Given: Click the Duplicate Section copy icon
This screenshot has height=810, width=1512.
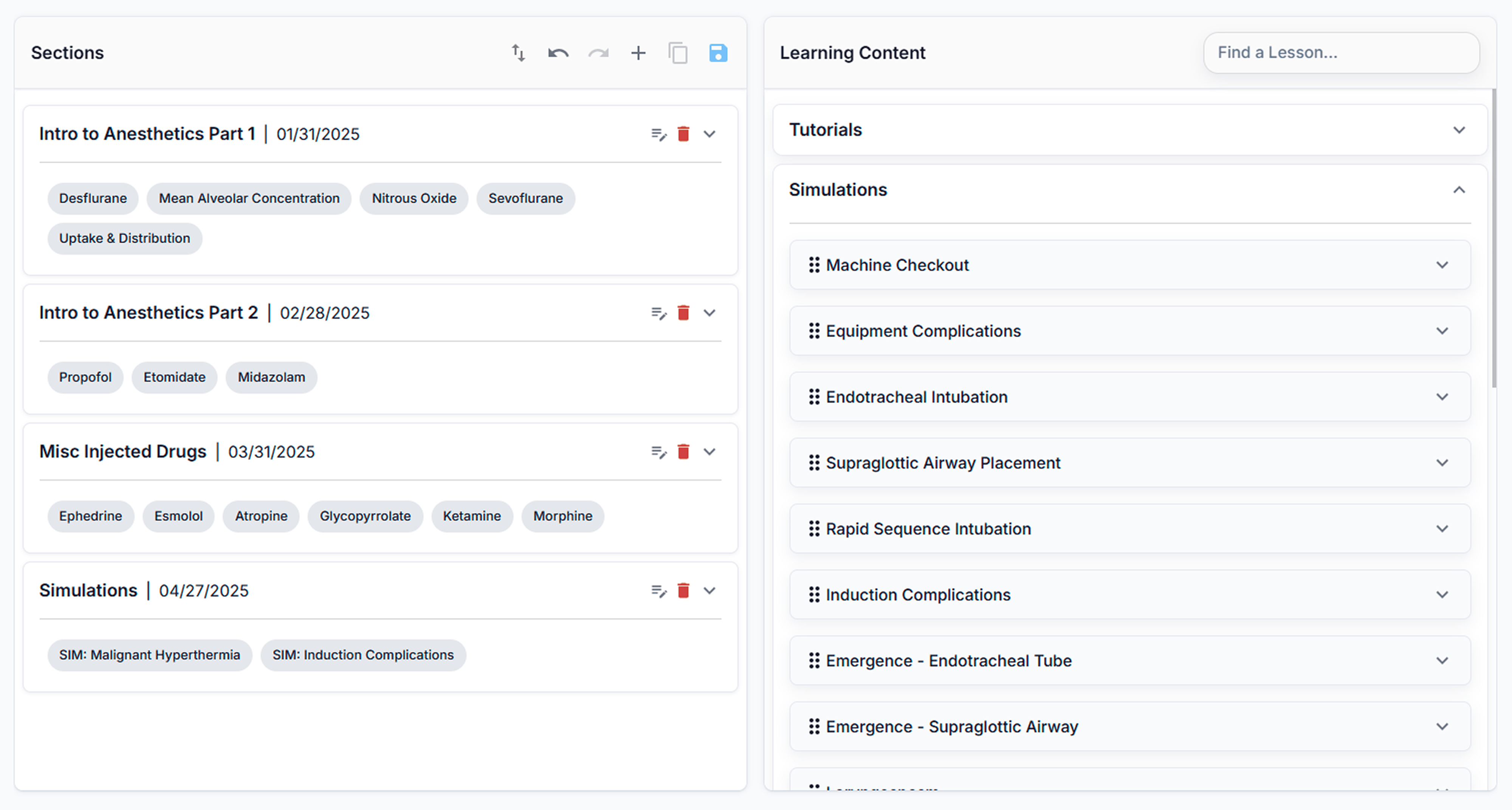Looking at the screenshot, I should [x=678, y=52].
